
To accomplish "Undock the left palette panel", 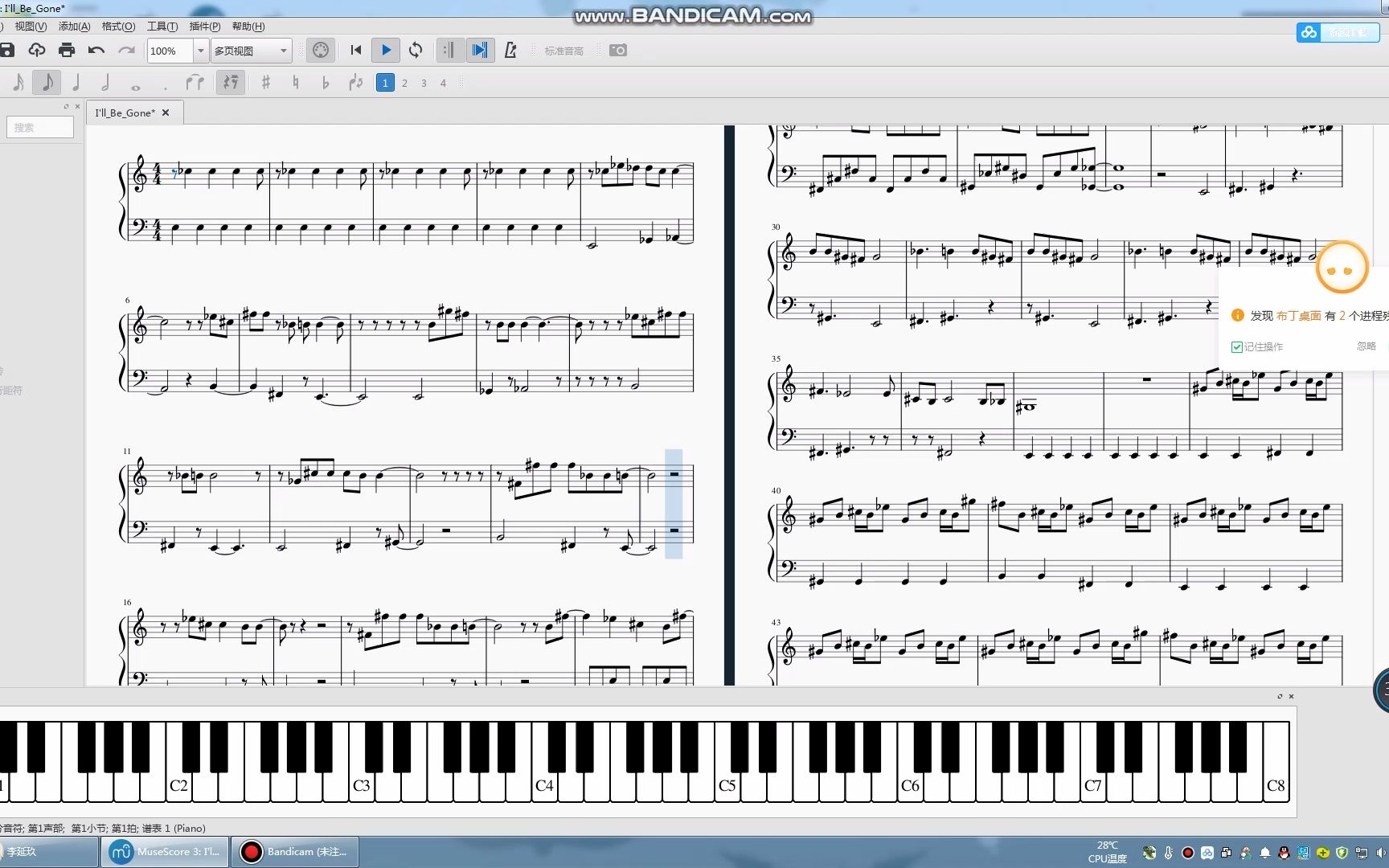I will [x=66, y=106].
